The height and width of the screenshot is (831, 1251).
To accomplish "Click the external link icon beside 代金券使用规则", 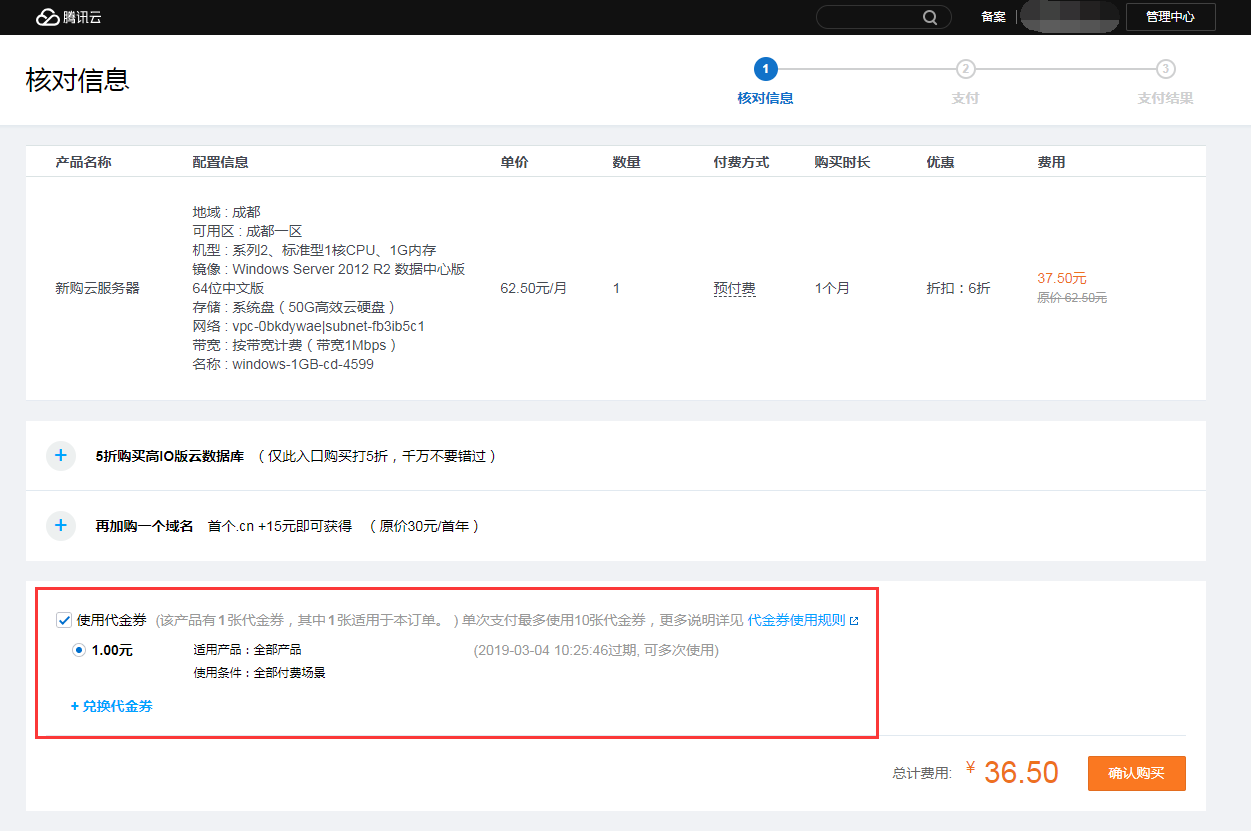I will click(854, 621).
